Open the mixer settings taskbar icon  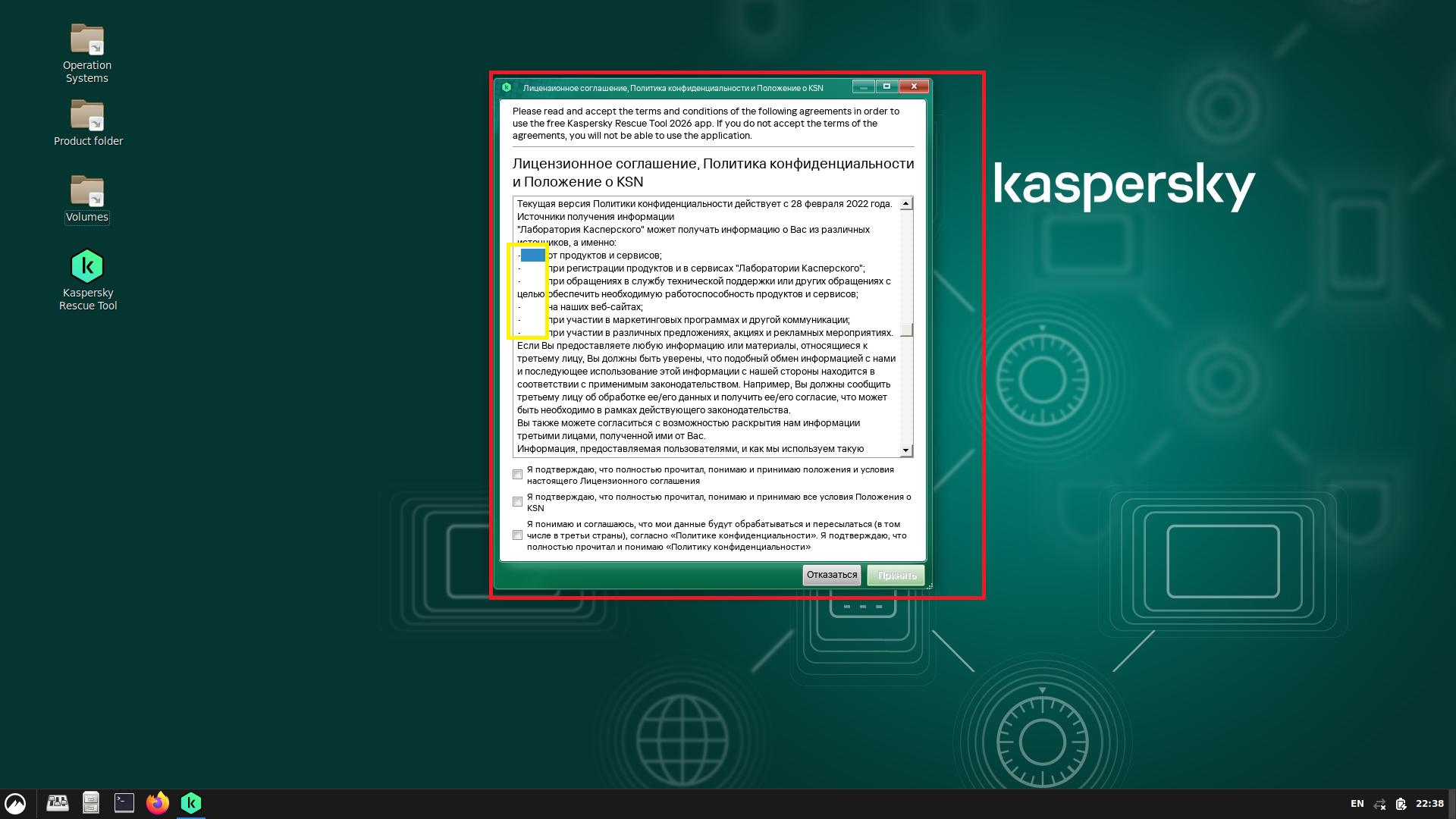pyautogui.click(x=58, y=803)
